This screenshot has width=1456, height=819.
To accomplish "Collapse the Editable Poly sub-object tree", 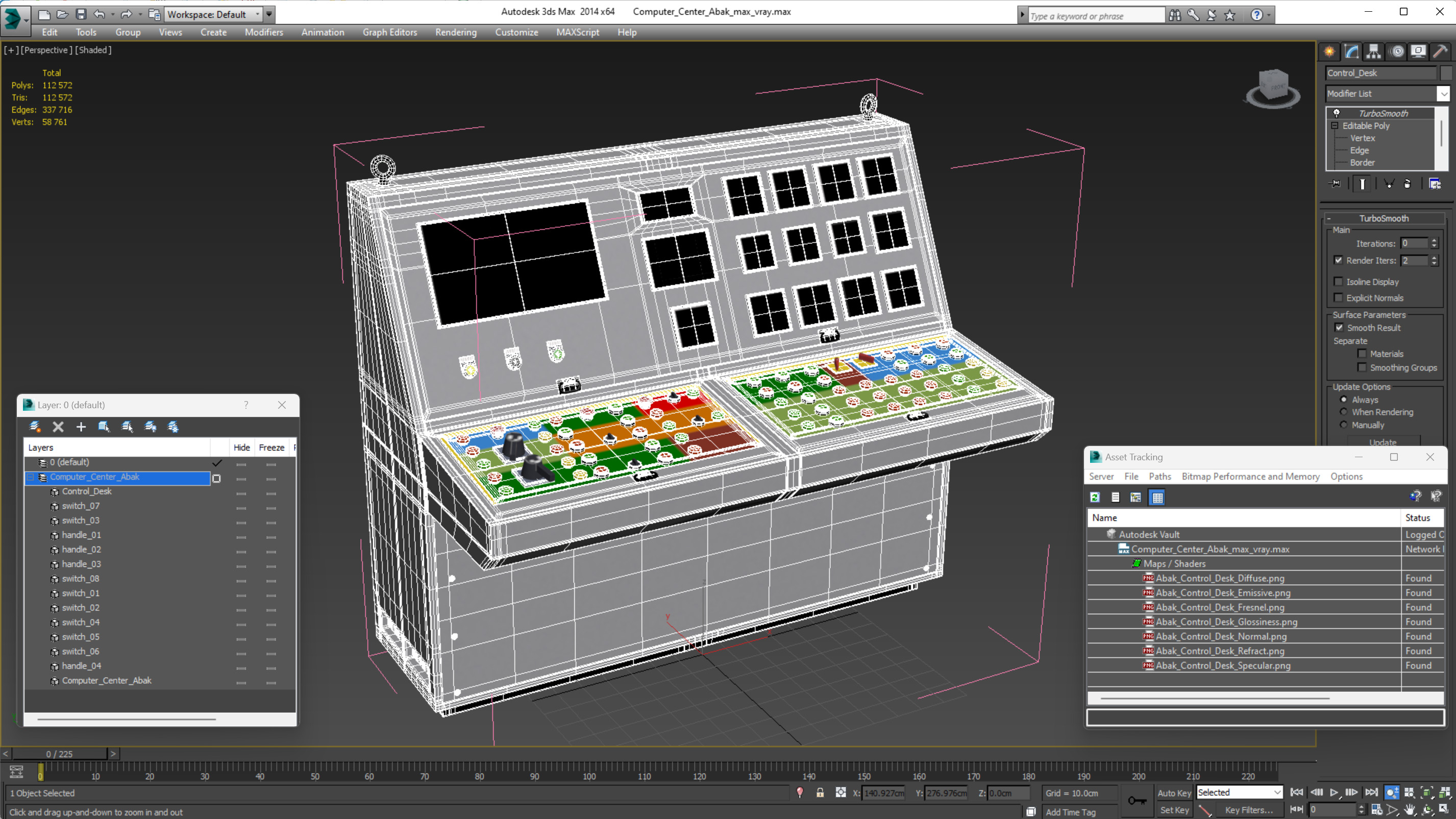I will (x=1335, y=126).
